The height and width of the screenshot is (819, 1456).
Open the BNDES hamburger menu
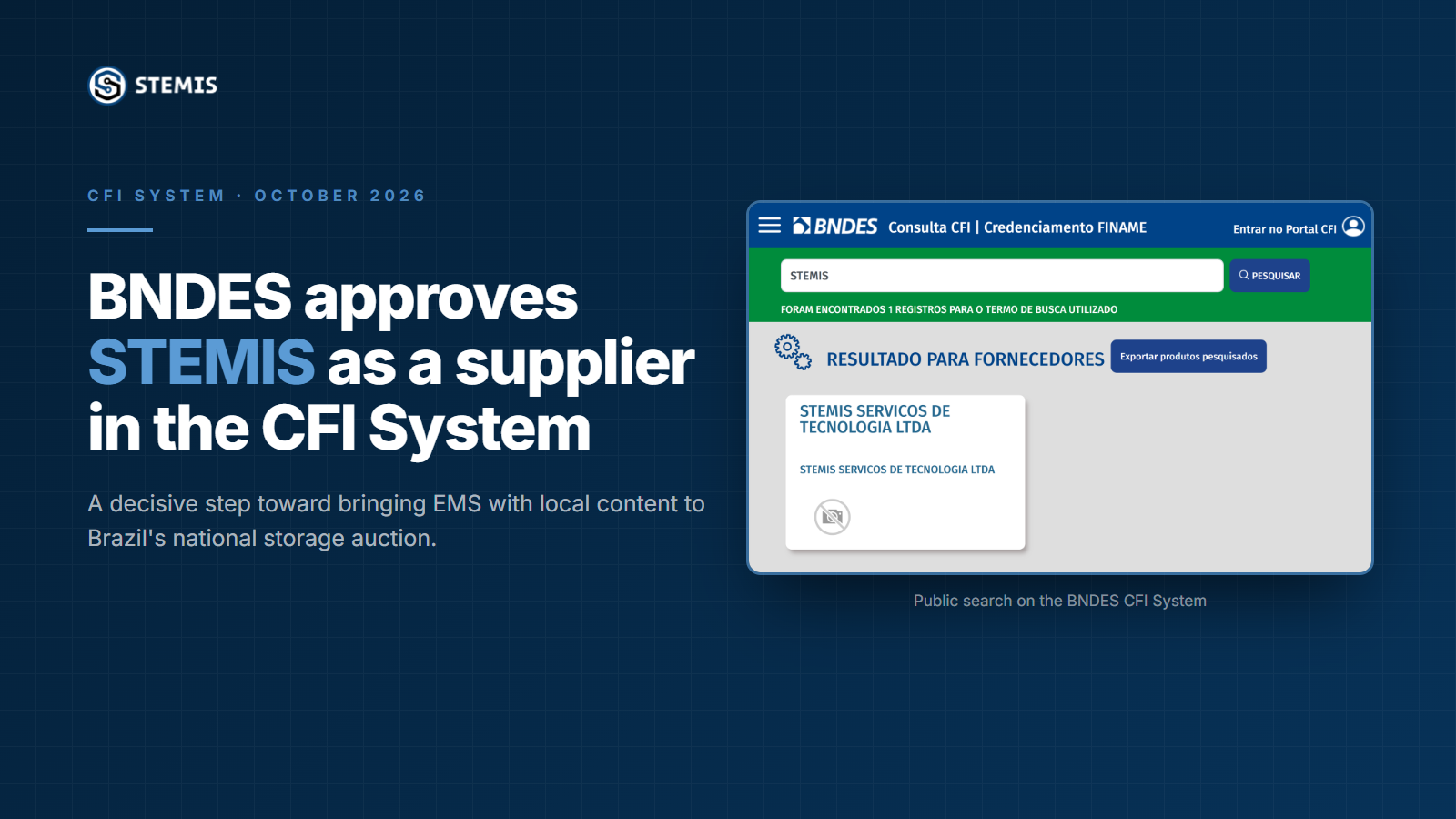coord(770,226)
